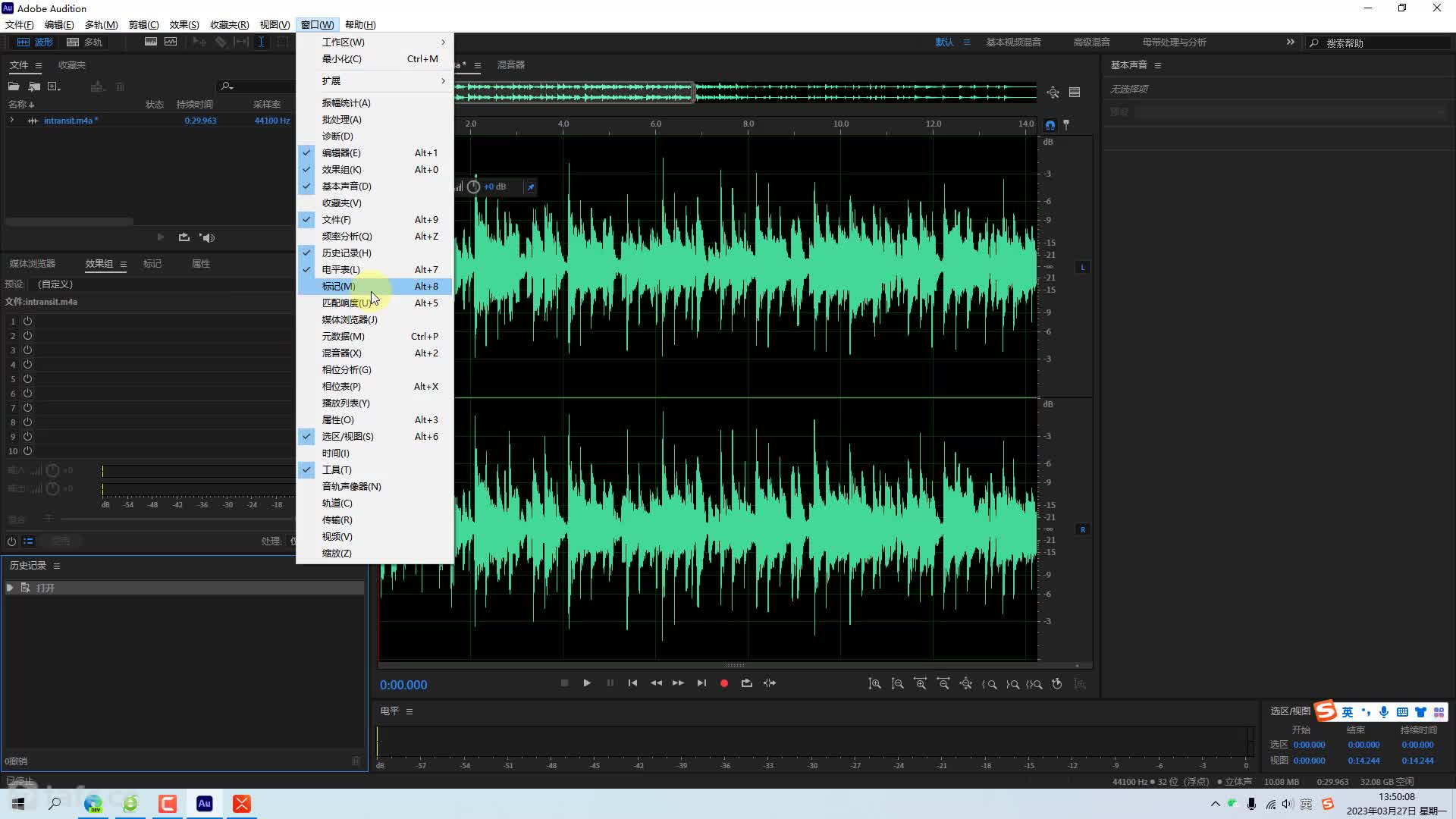
Task: Select Markers (标记) in Window menu
Action: pyautogui.click(x=375, y=287)
